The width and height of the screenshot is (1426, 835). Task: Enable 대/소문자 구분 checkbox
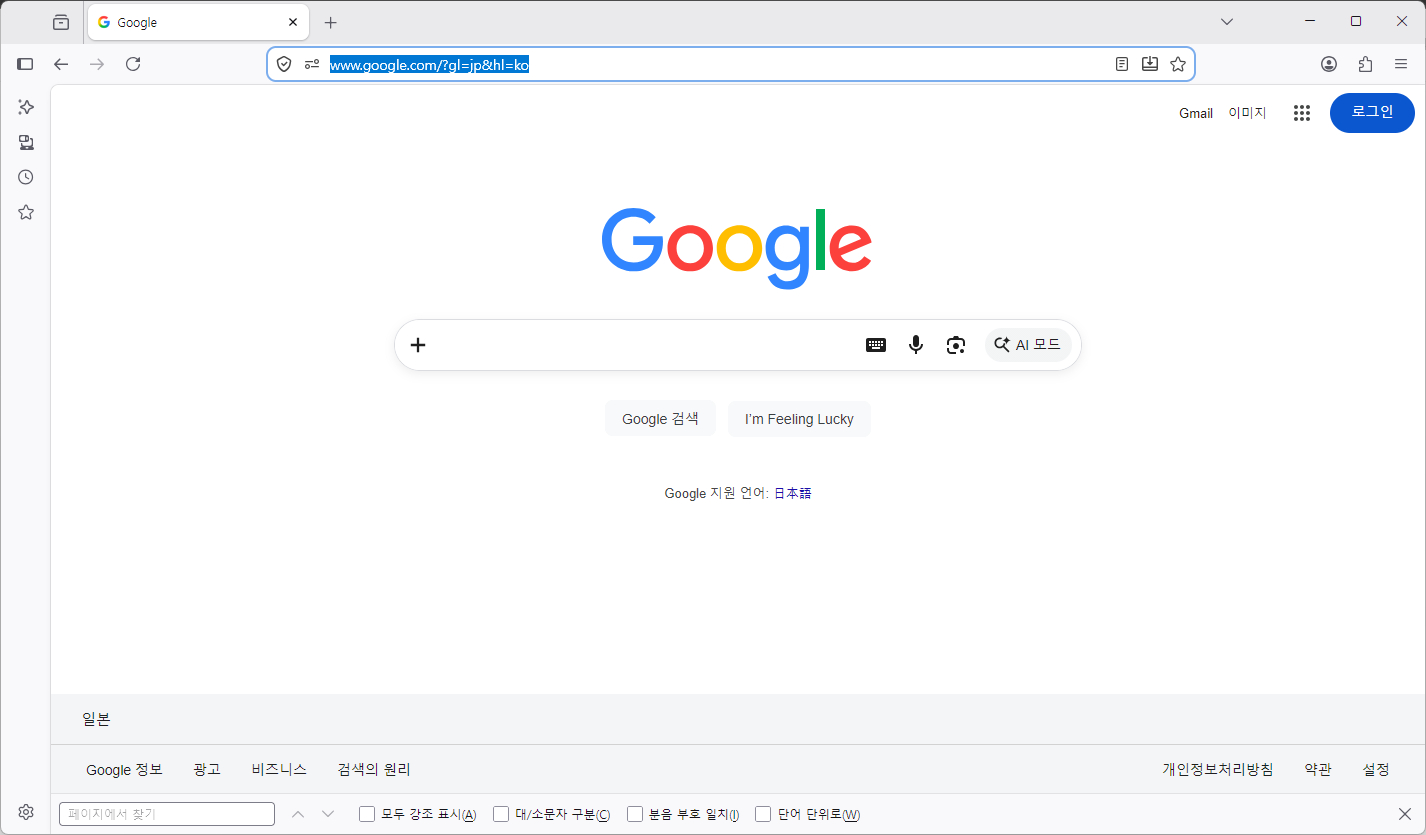[x=501, y=814]
